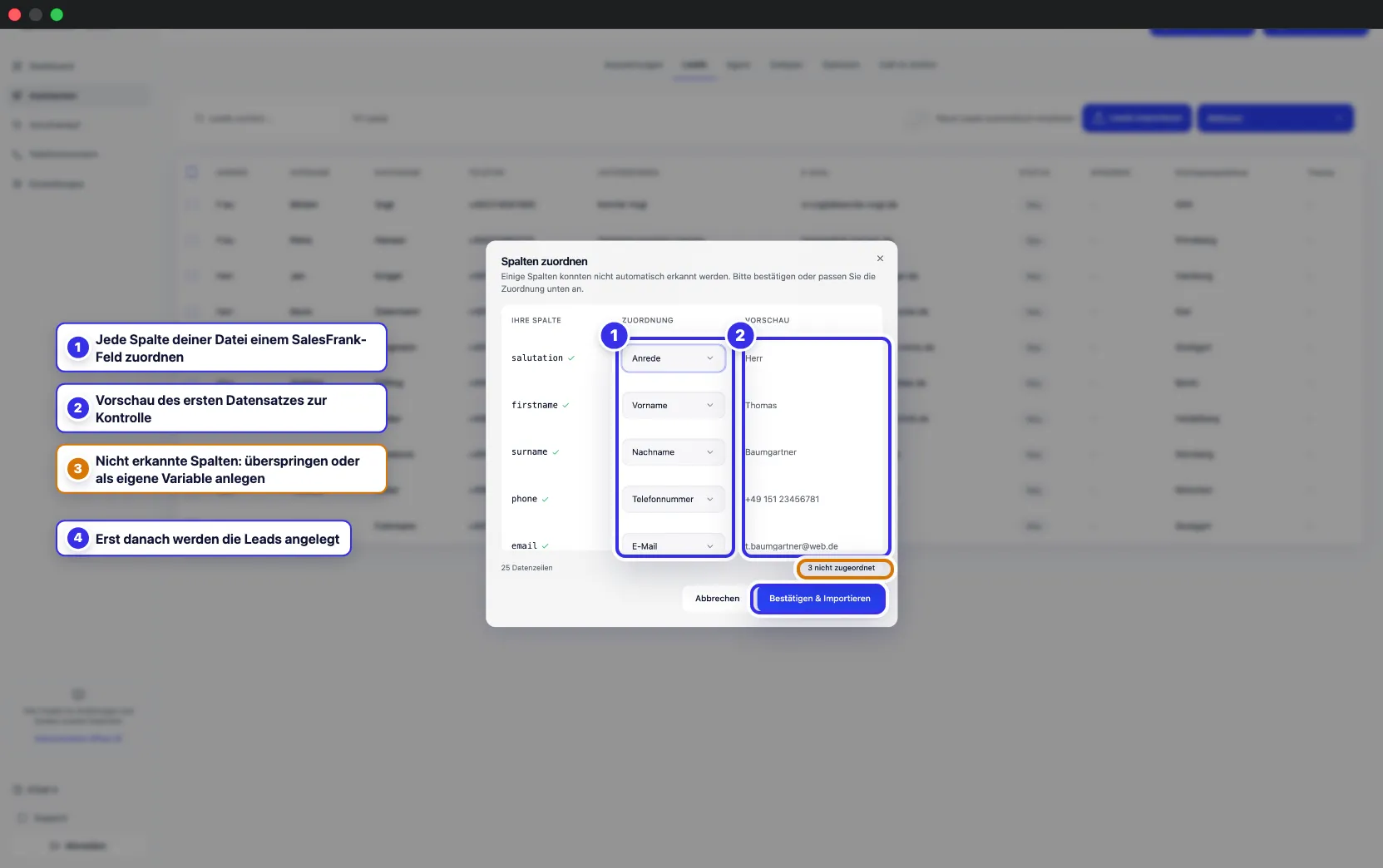Screen dimensions: 1383x868
Task: Click numbered marker 2 above Vorschau column
Action: point(740,335)
